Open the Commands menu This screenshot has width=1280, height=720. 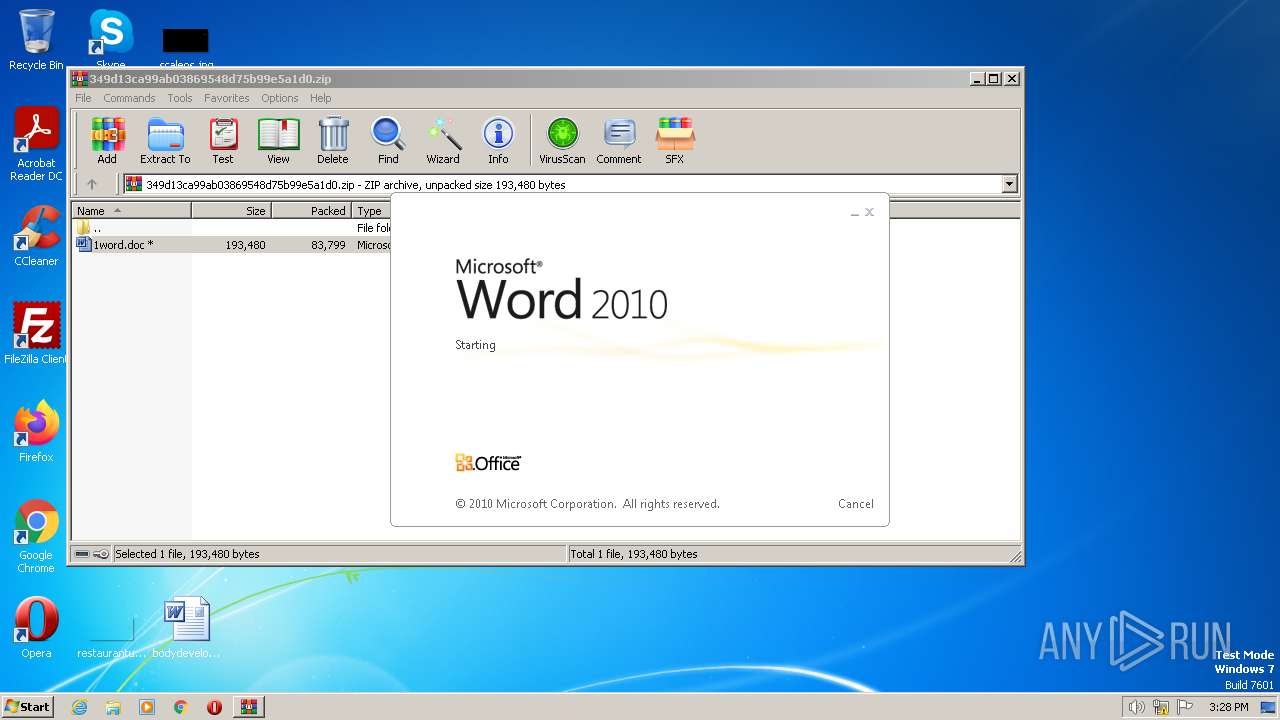click(129, 98)
